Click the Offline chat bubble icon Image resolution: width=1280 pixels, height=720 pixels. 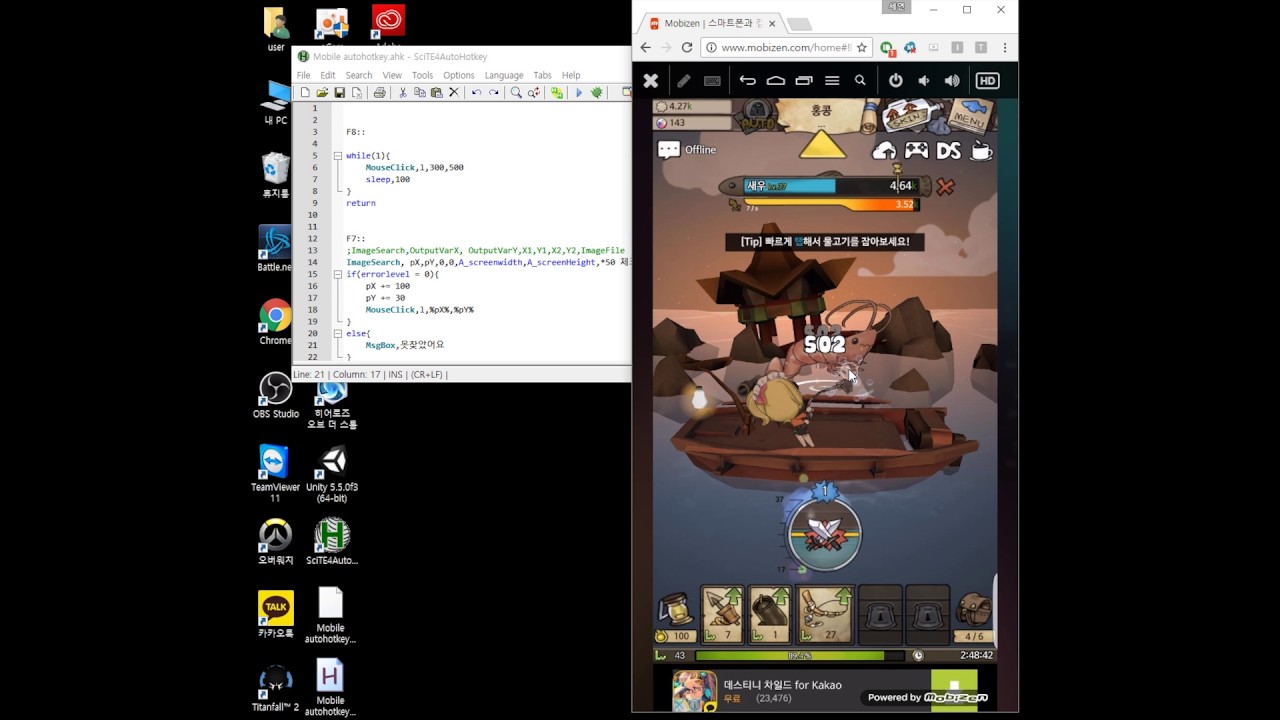(668, 150)
